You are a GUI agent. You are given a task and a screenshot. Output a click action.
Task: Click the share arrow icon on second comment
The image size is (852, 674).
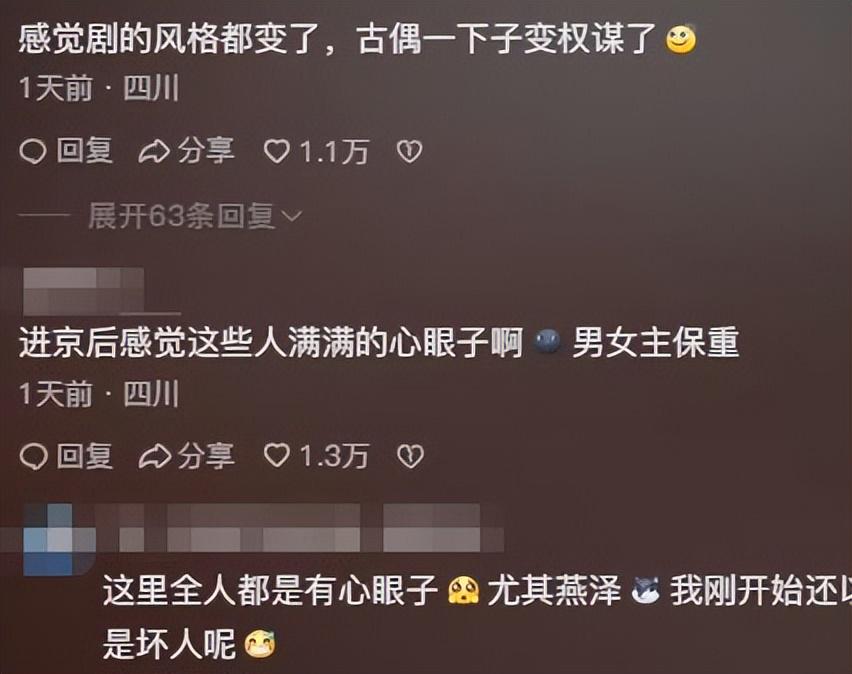click(x=154, y=457)
